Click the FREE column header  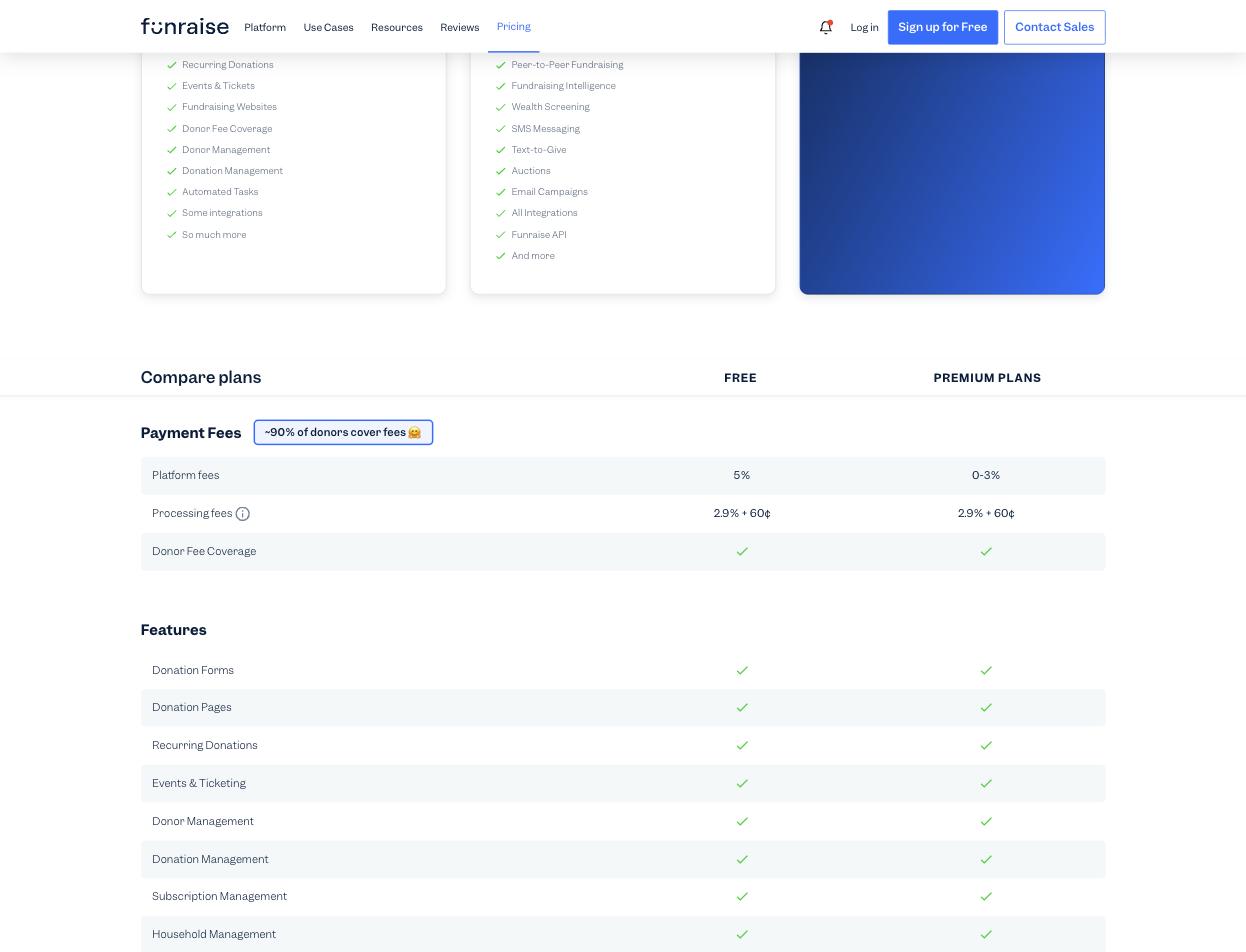pyautogui.click(x=740, y=378)
